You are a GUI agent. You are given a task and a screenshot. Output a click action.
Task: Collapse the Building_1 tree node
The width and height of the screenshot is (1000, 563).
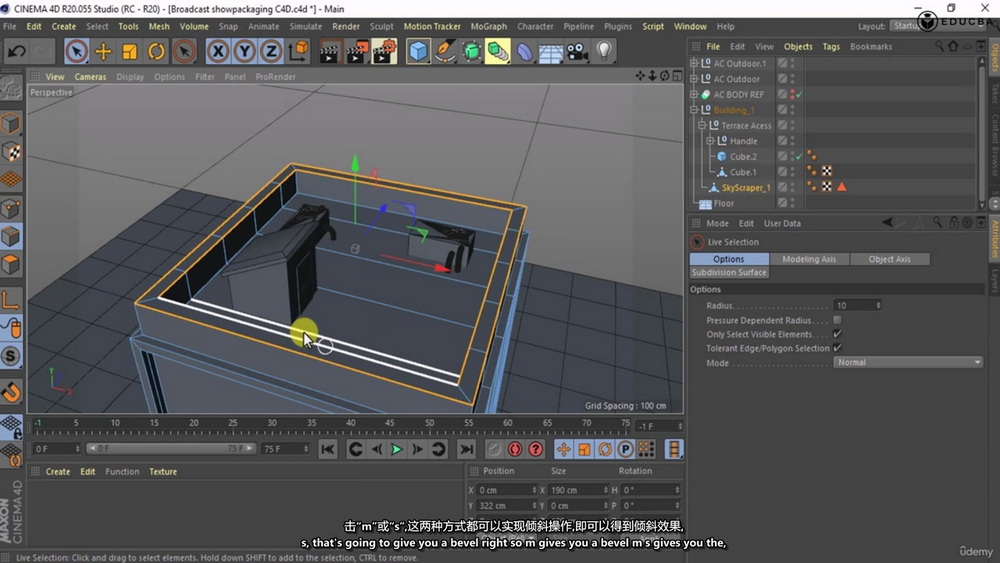pyautogui.click(x=694, y=110)
